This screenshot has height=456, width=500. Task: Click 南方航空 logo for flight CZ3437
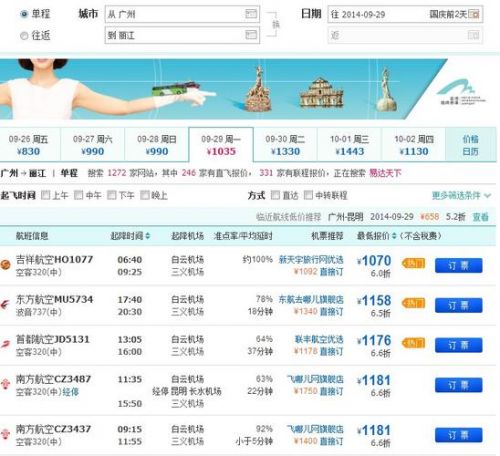[5, 434]
